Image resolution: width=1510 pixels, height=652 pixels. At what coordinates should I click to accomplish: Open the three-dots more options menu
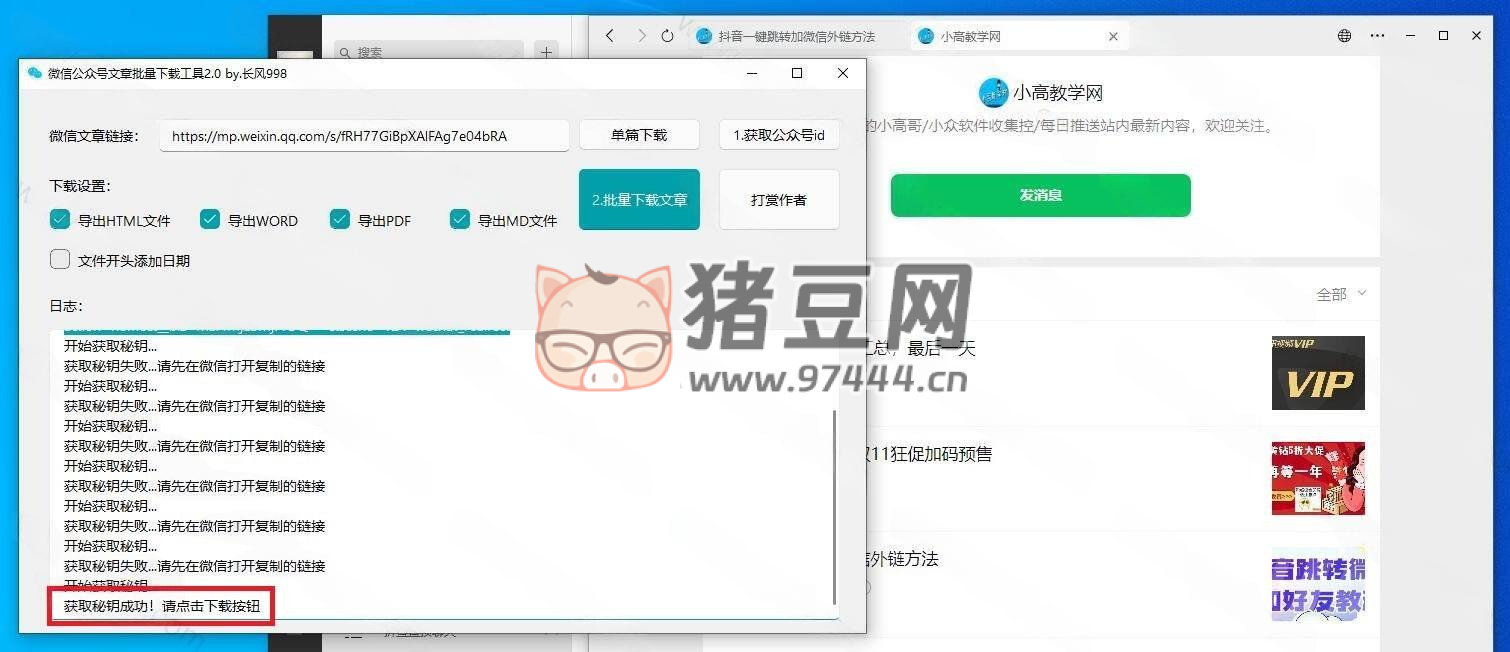[1378, 36]
